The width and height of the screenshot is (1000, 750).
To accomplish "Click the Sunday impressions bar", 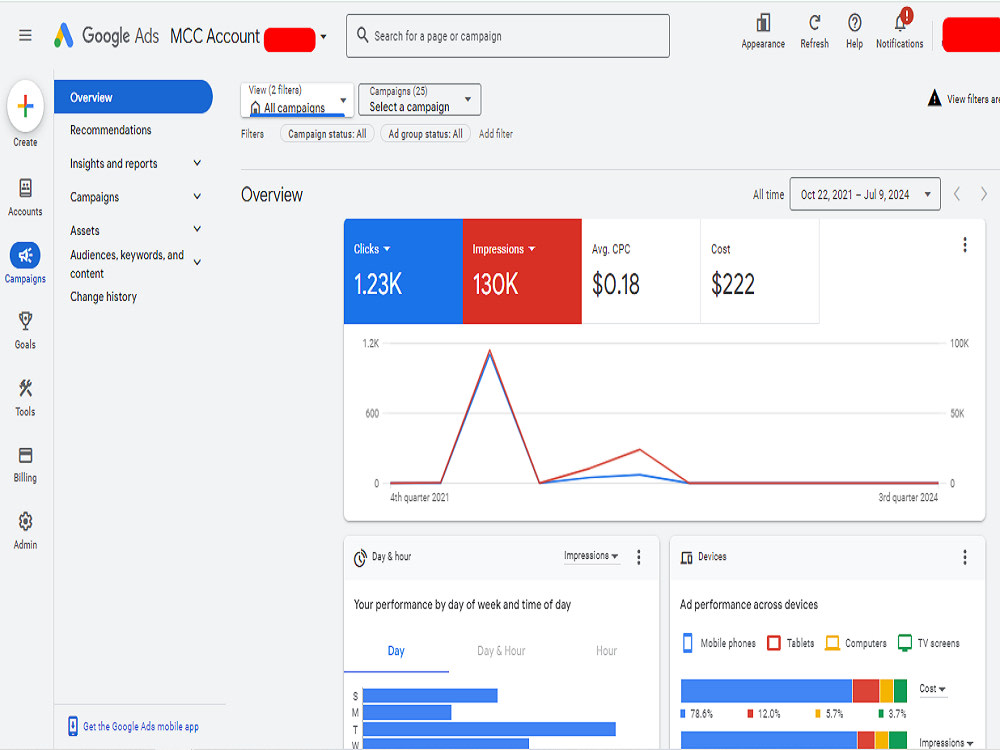I will click(x=430, y=695).
